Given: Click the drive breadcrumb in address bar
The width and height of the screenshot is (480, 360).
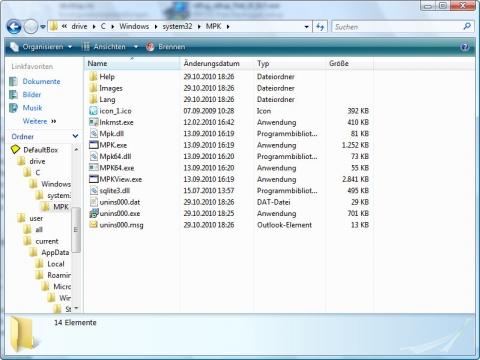Looking at the screenshot, I should click(x=79, y=26).
